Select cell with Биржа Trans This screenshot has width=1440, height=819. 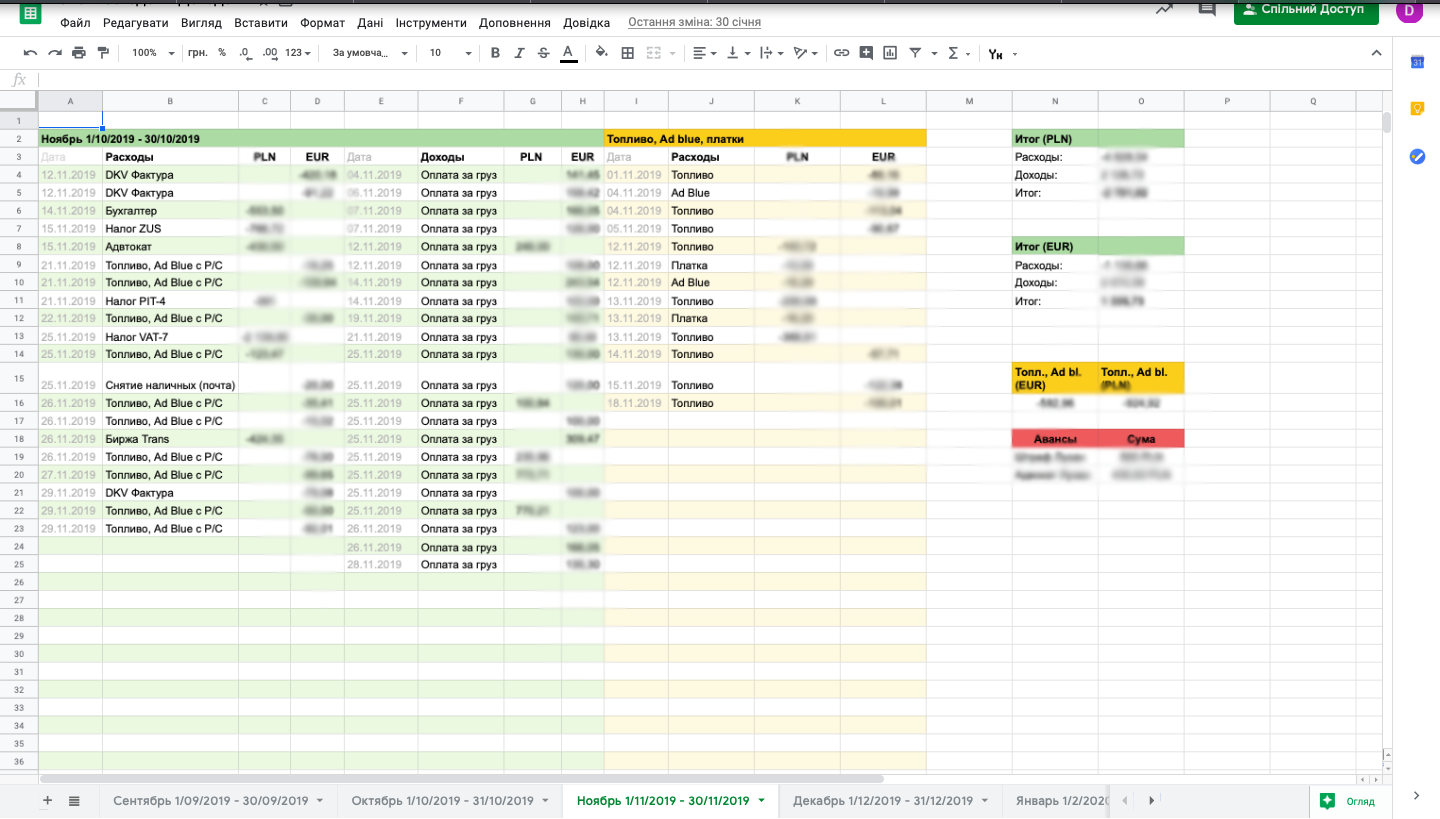[x=170, y=439]
